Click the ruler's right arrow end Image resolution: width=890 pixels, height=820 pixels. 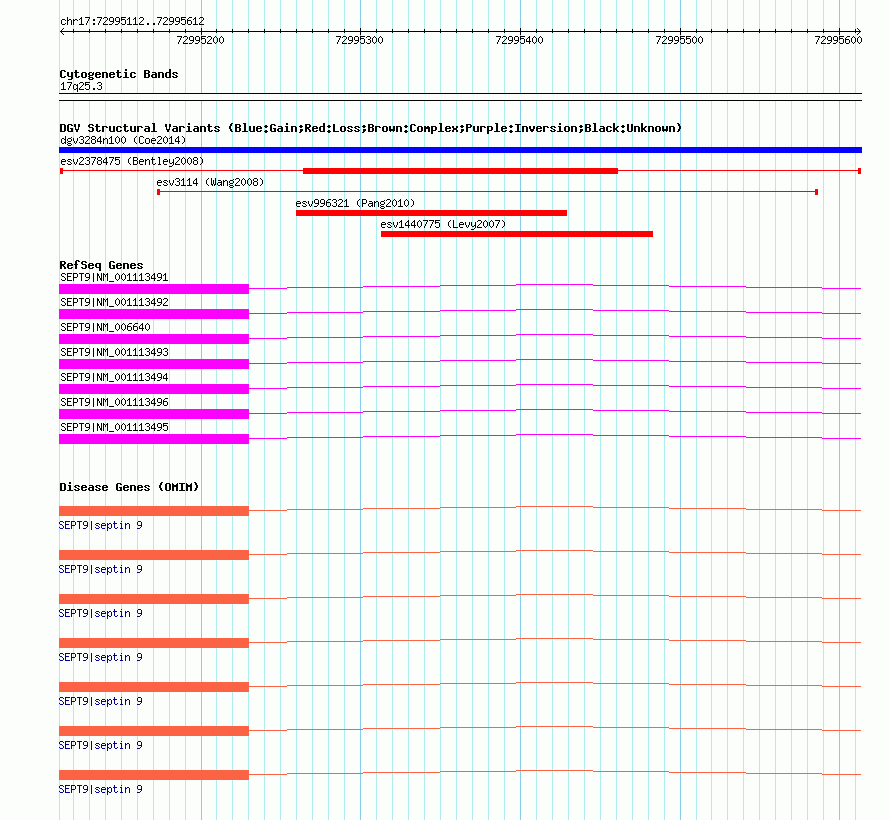coord(858,32)
